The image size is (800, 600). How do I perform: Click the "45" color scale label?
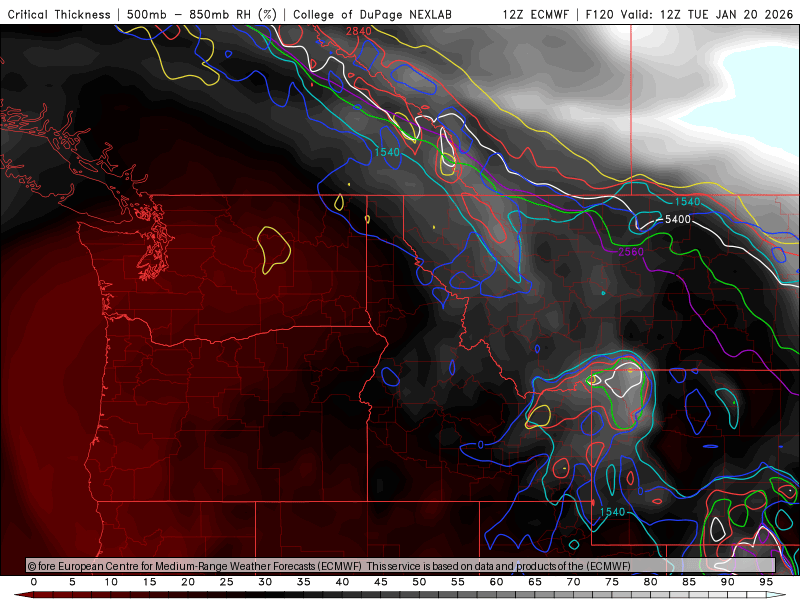click(x=381, y=582)
